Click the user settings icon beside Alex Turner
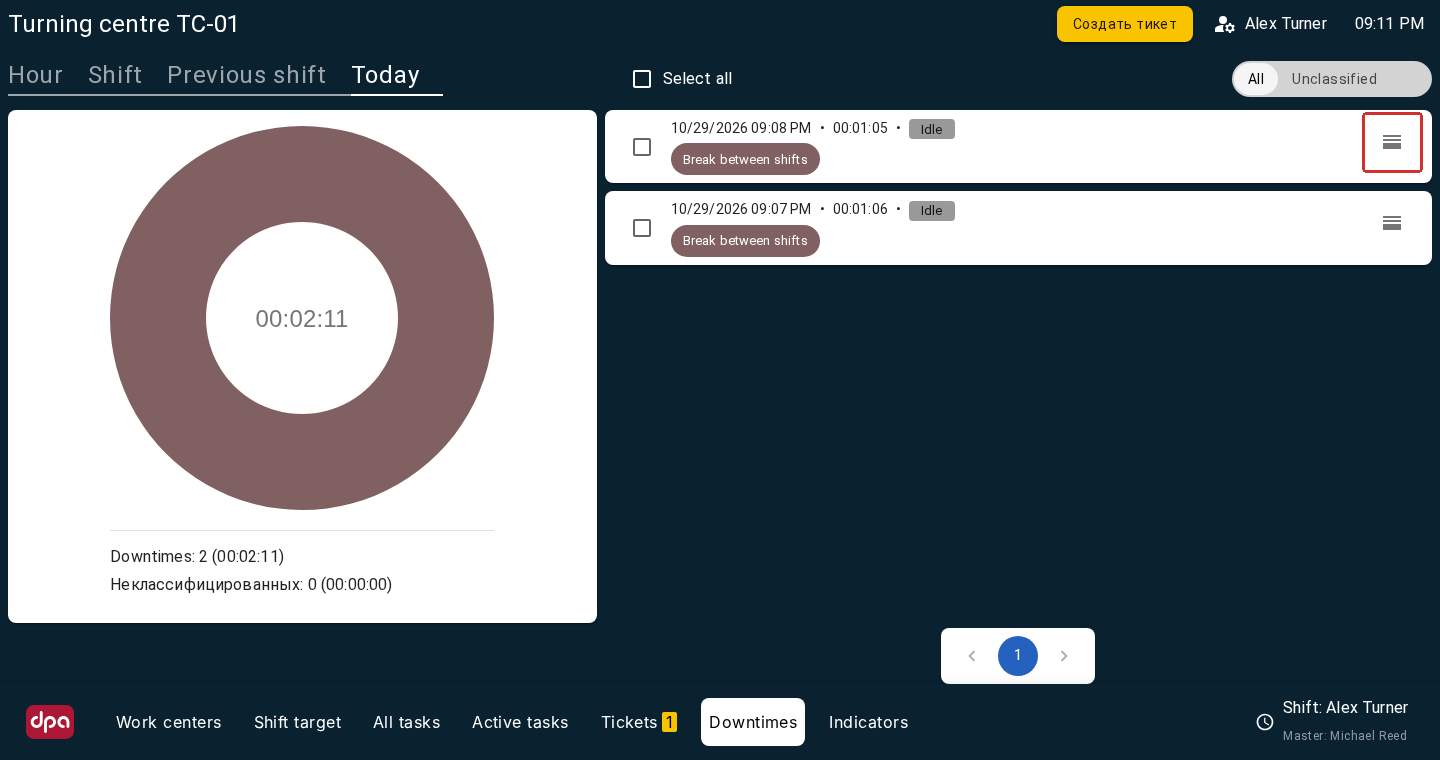 [x=1224, y=24]
